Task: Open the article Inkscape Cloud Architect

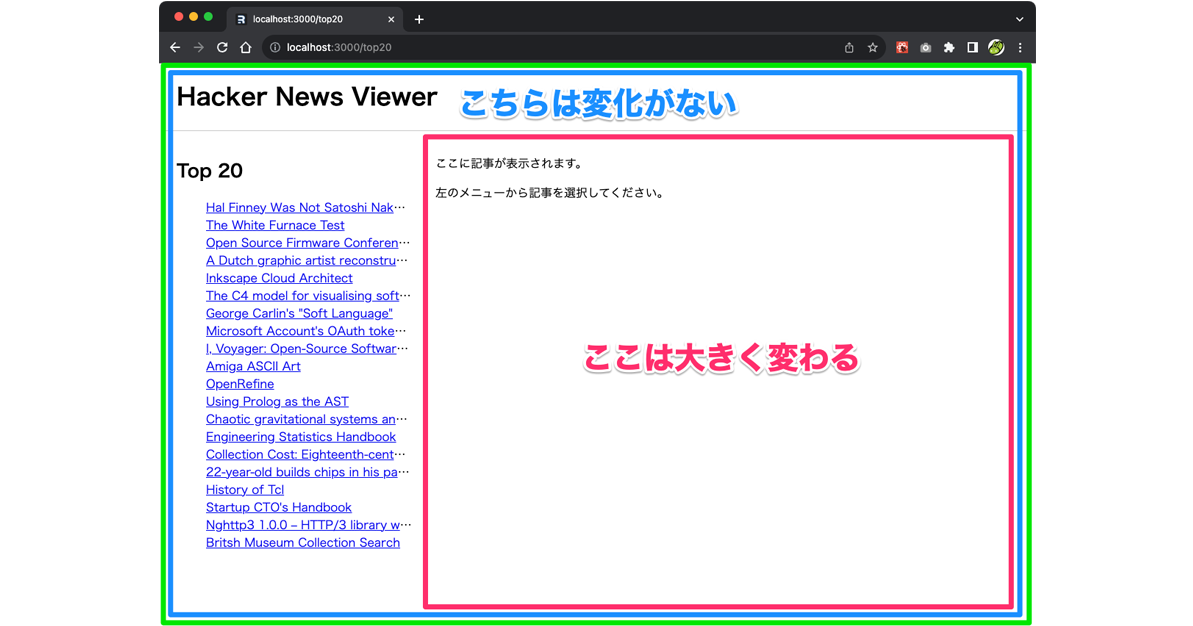Action: (x=279, y=277)
